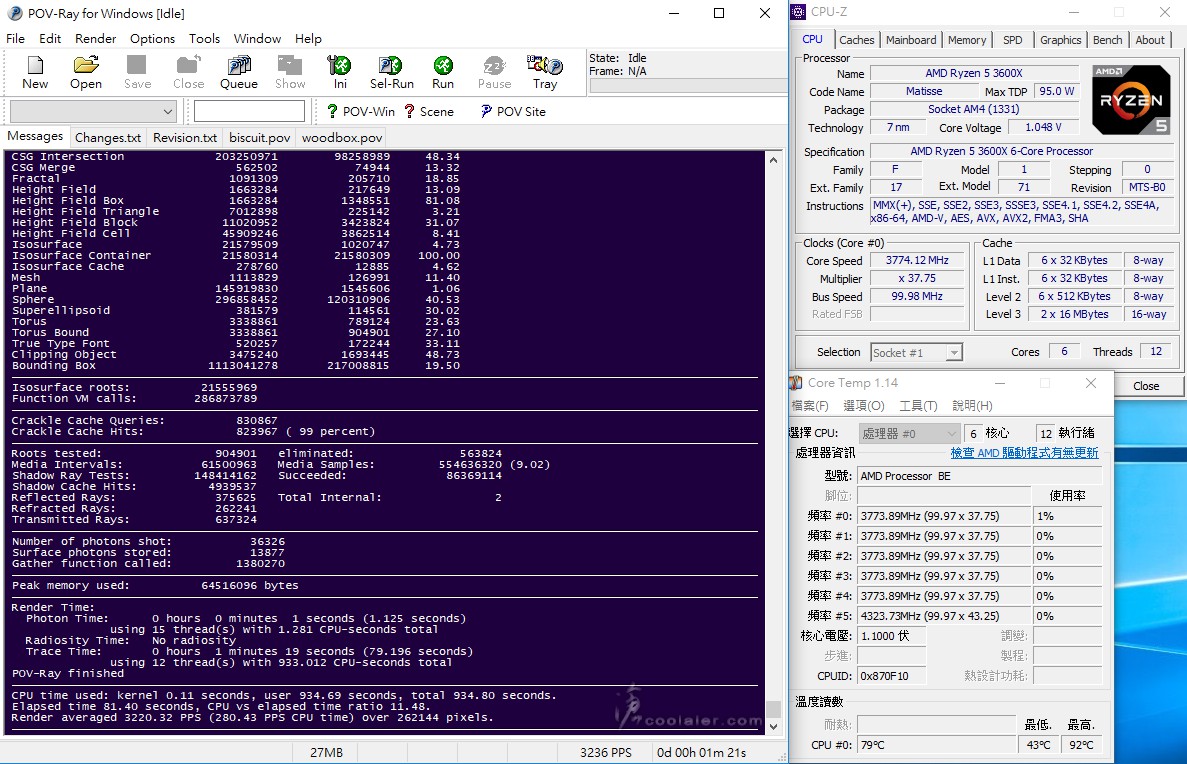Click the AMD driver update check link
1187x764 pixels.
point(1024,453)
